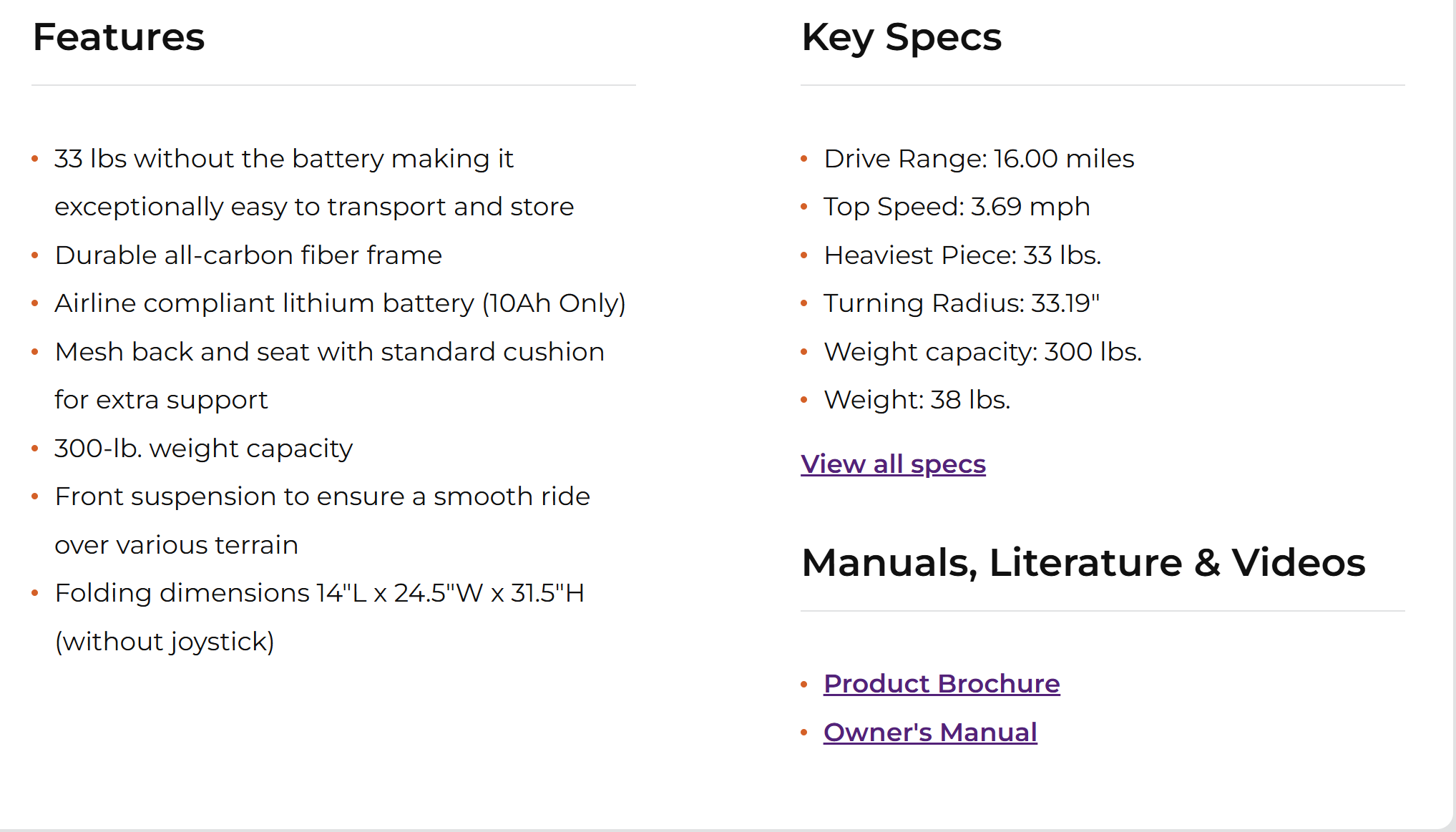The image size is (1456, 832).
Task: Click the Key Specs heading
Action: click(901, 37)
